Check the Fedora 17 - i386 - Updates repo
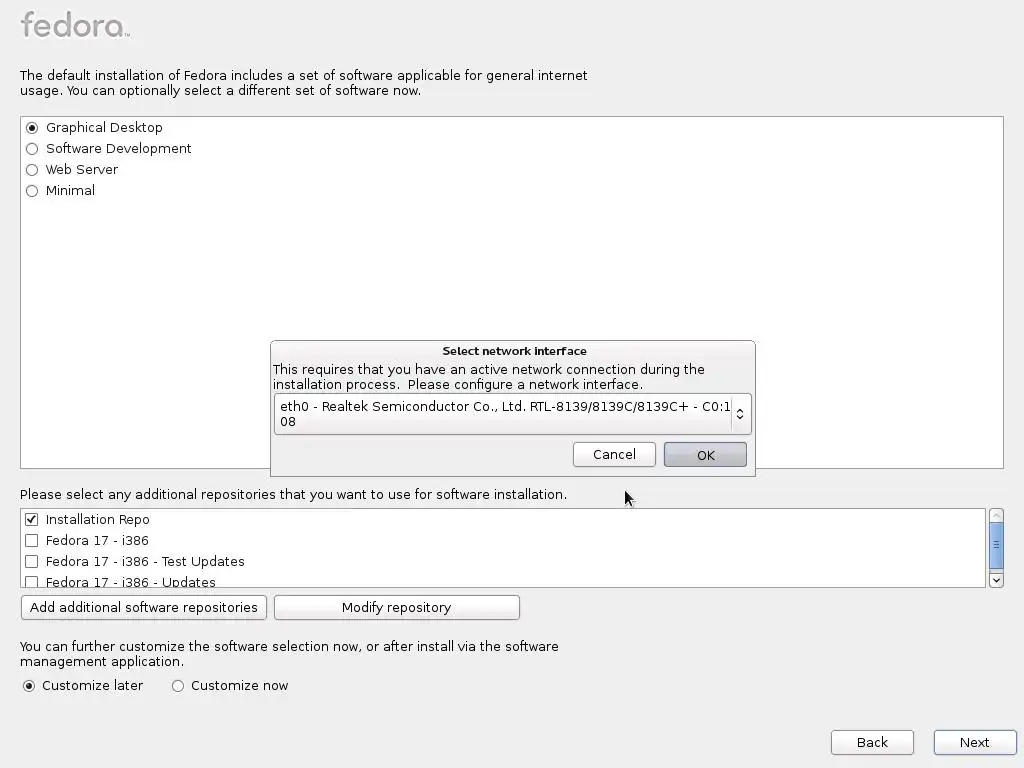Viewport: 1024px width, 768px height. (31, 581)
